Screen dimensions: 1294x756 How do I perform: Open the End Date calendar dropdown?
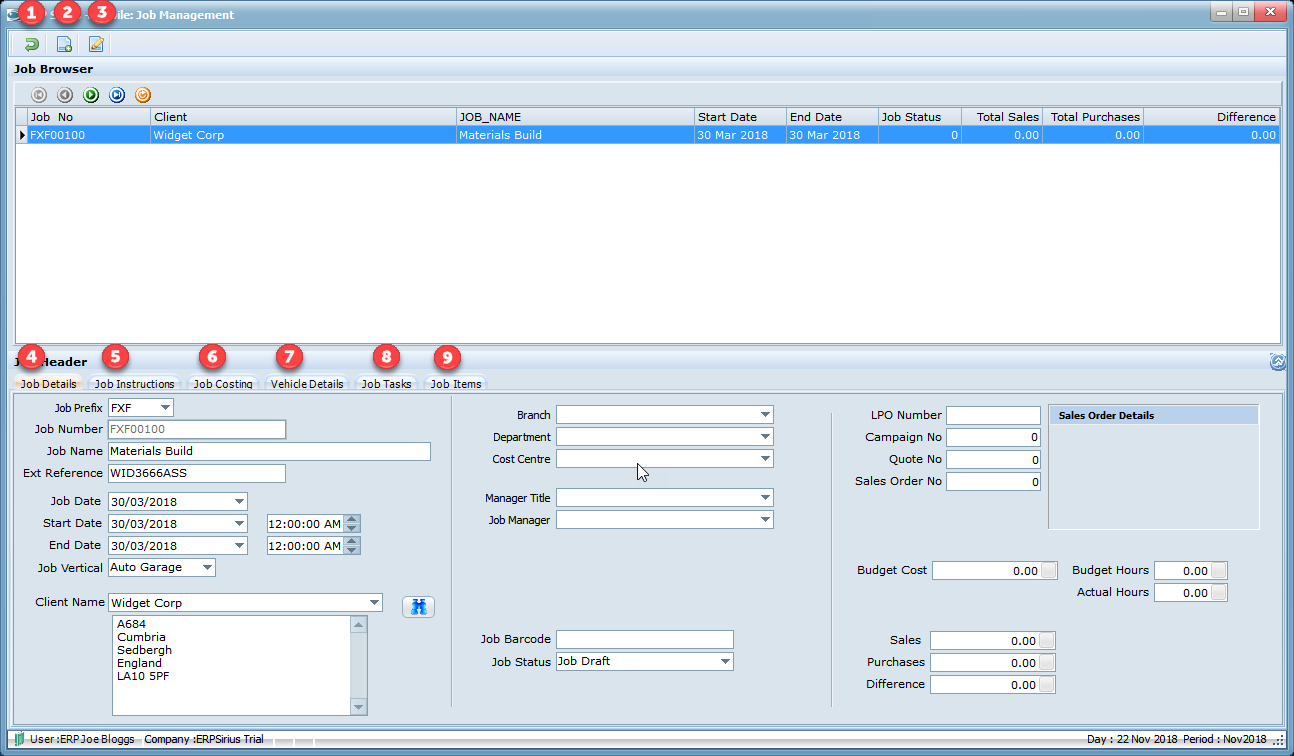tap(239, 545)
